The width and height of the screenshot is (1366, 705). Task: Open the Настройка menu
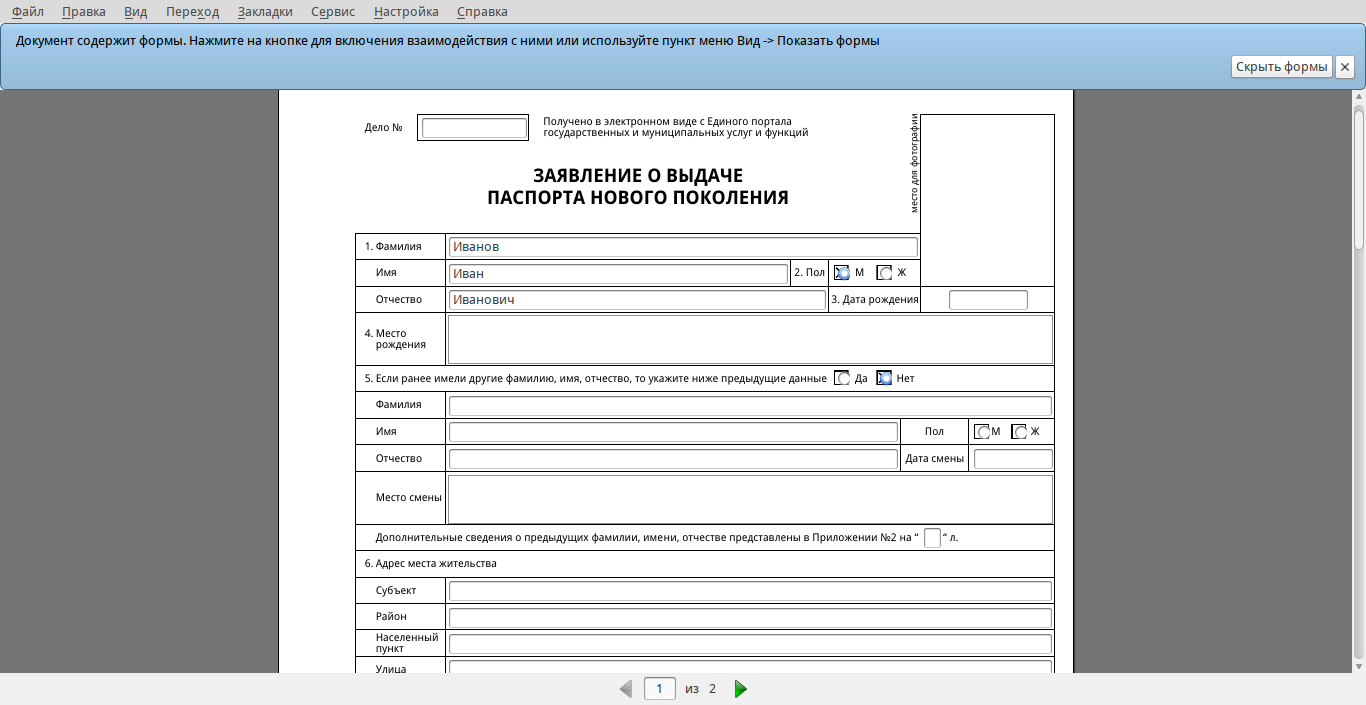tap(406, 12)
